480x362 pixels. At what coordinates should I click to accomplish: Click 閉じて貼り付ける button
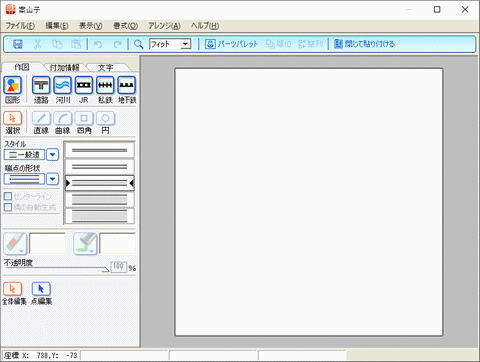click(x=364, y=44)
